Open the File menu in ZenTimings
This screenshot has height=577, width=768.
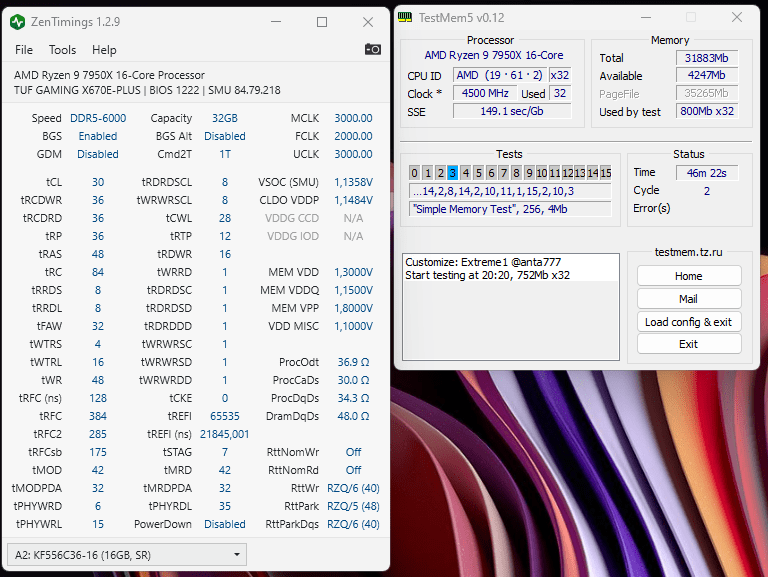[24, 50]
